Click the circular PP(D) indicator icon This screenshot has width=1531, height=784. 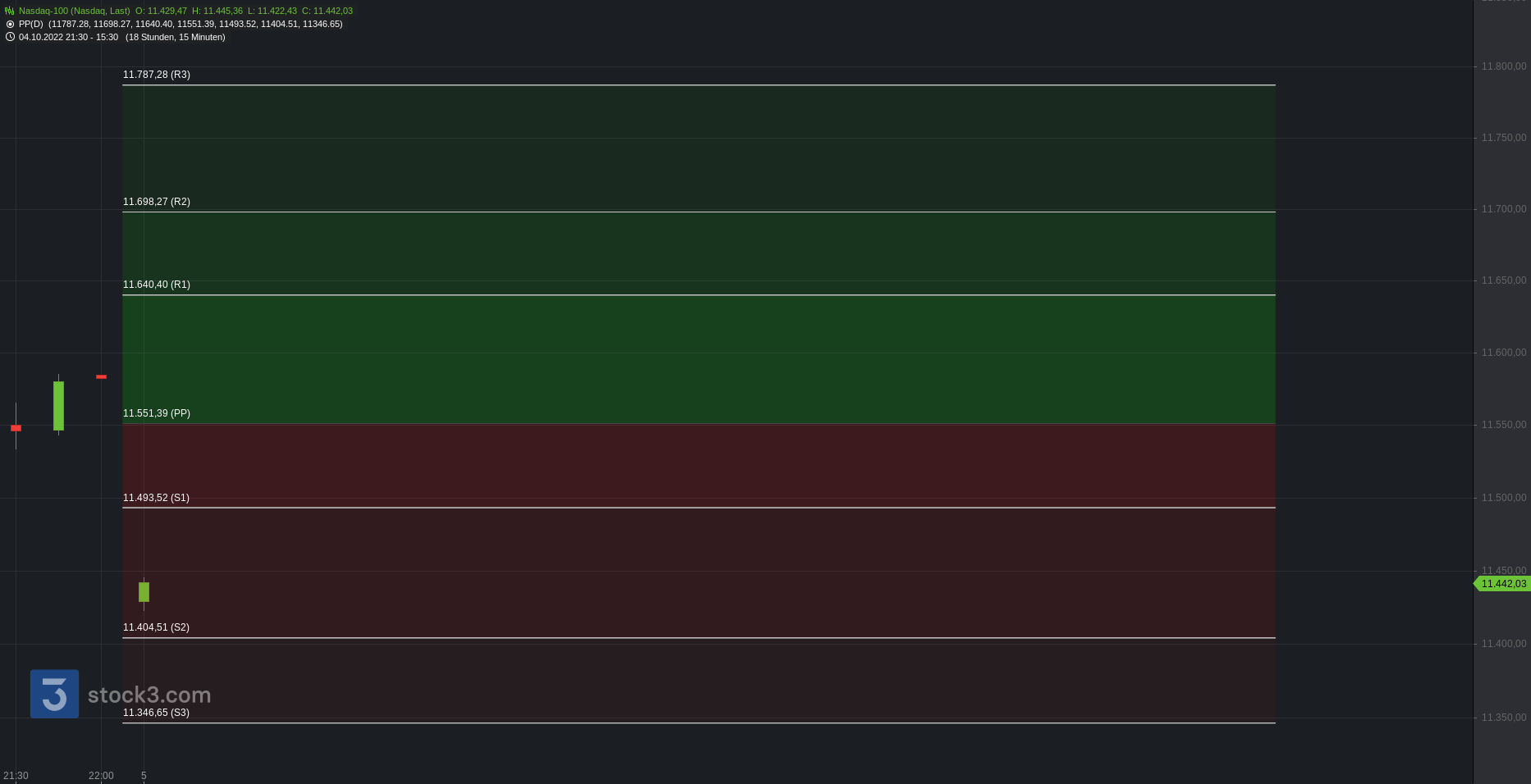pos(10,24)
